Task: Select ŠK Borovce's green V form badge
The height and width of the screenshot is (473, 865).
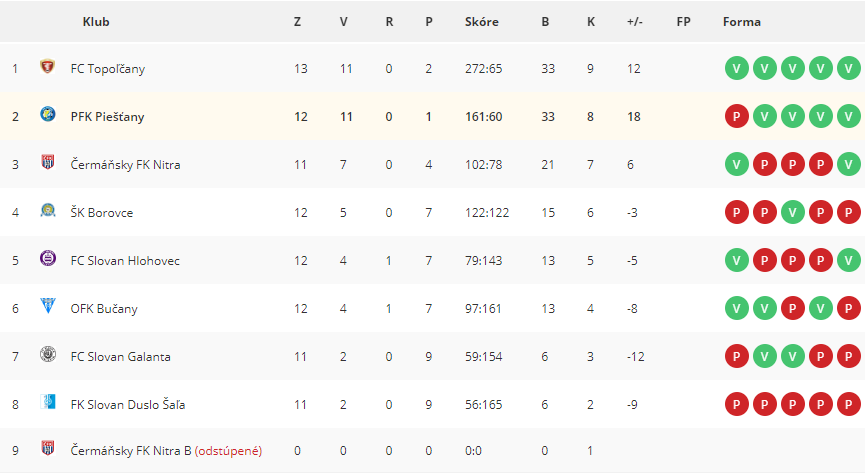Action: click(793, 212)
